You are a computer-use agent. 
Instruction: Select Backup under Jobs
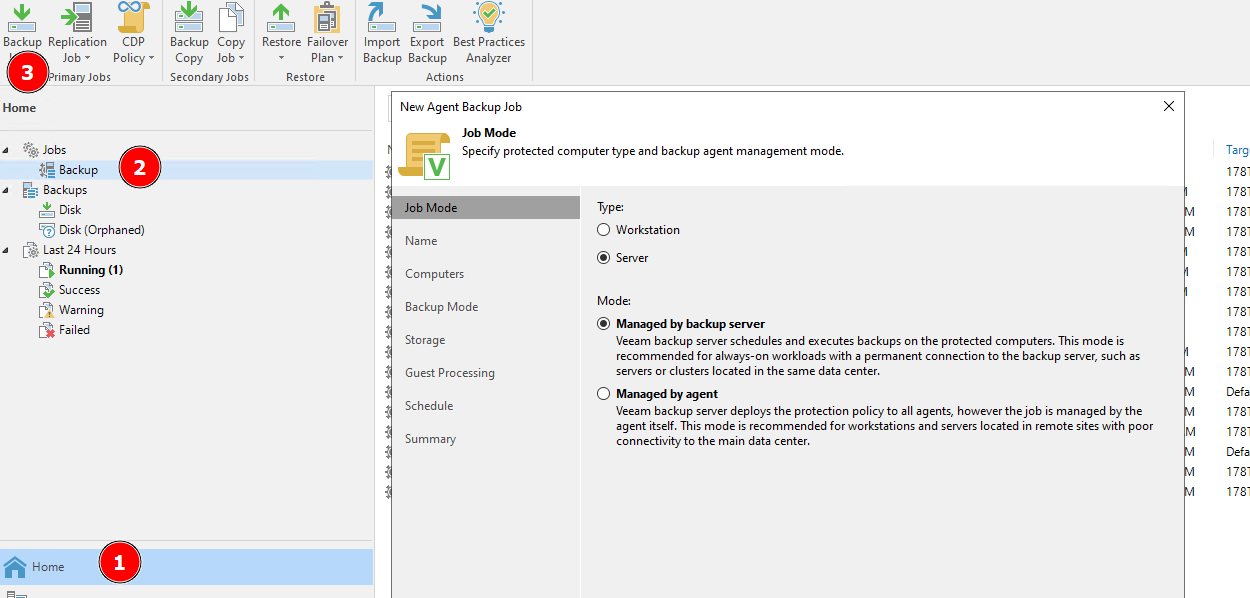[78, 170]
